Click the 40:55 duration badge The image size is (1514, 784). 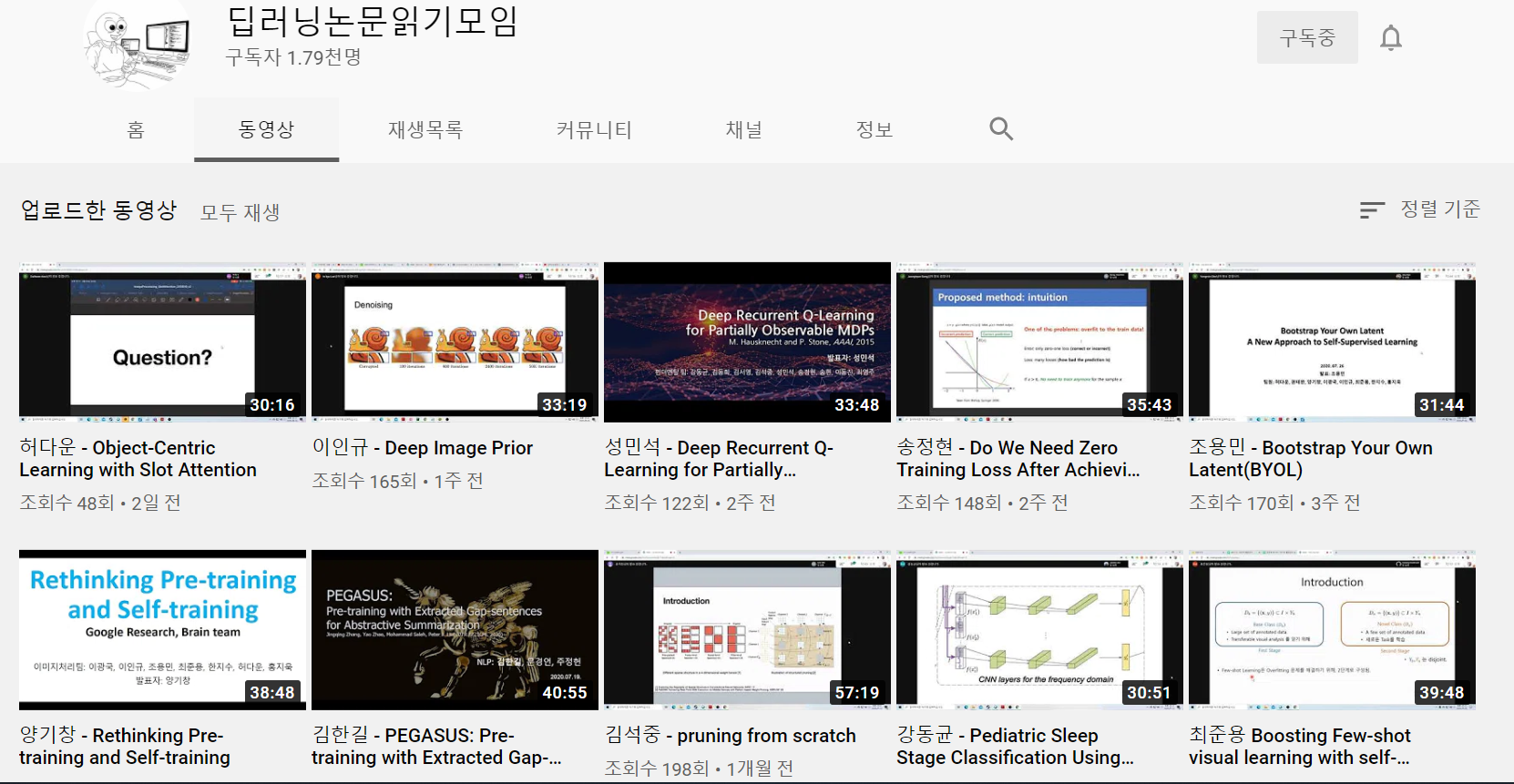tap(565, 693)
